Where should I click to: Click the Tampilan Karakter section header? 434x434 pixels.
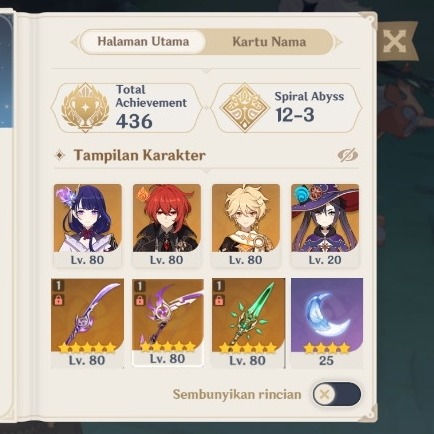click(139, 155)
